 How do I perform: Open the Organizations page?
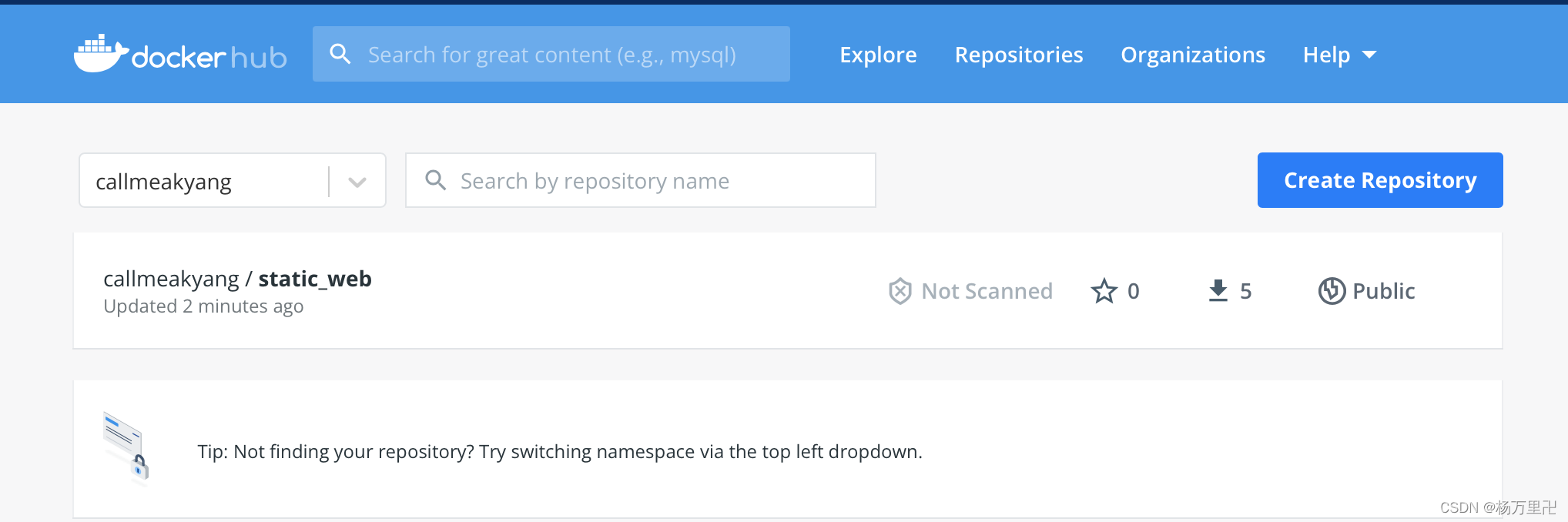(x=1192, y=54)
